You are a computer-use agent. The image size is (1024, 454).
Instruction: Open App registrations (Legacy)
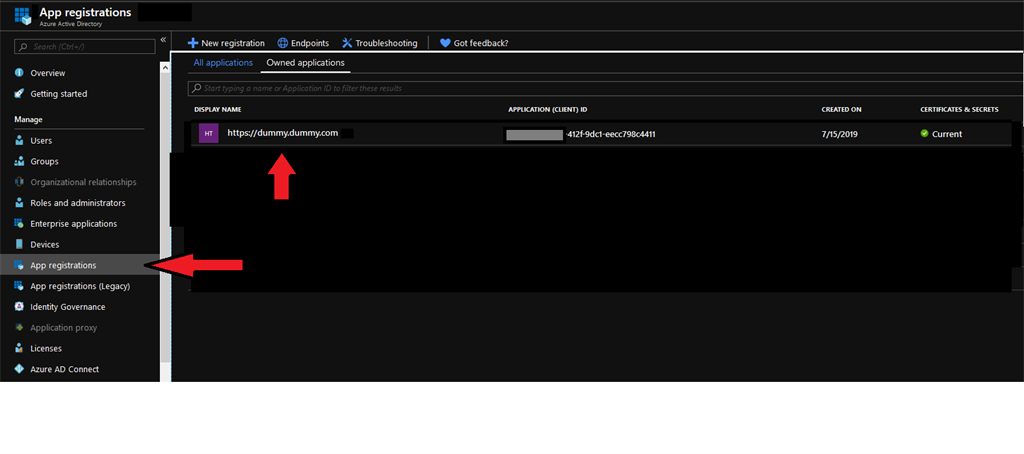(x=80, y=286)
